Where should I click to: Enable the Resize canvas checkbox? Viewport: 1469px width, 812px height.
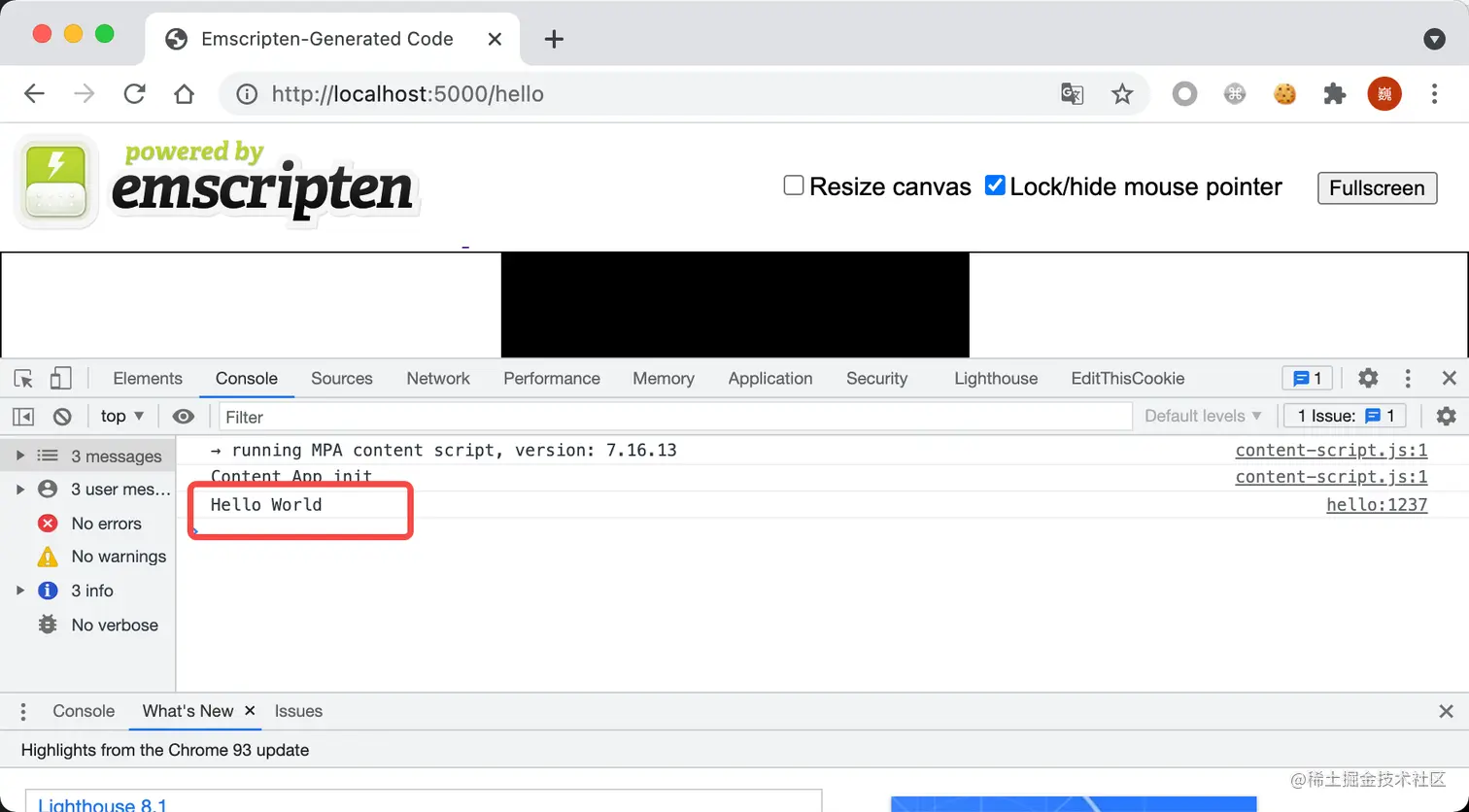pos(793,185)
